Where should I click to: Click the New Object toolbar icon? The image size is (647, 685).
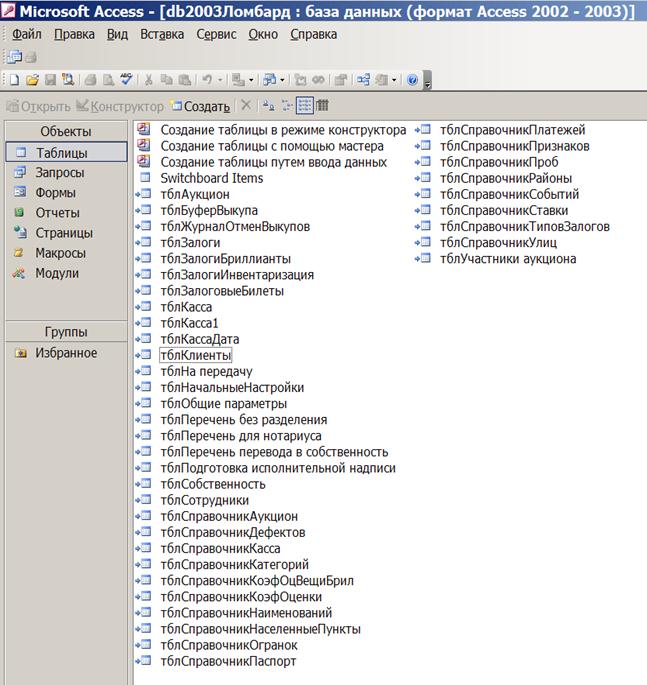[382, 80]
